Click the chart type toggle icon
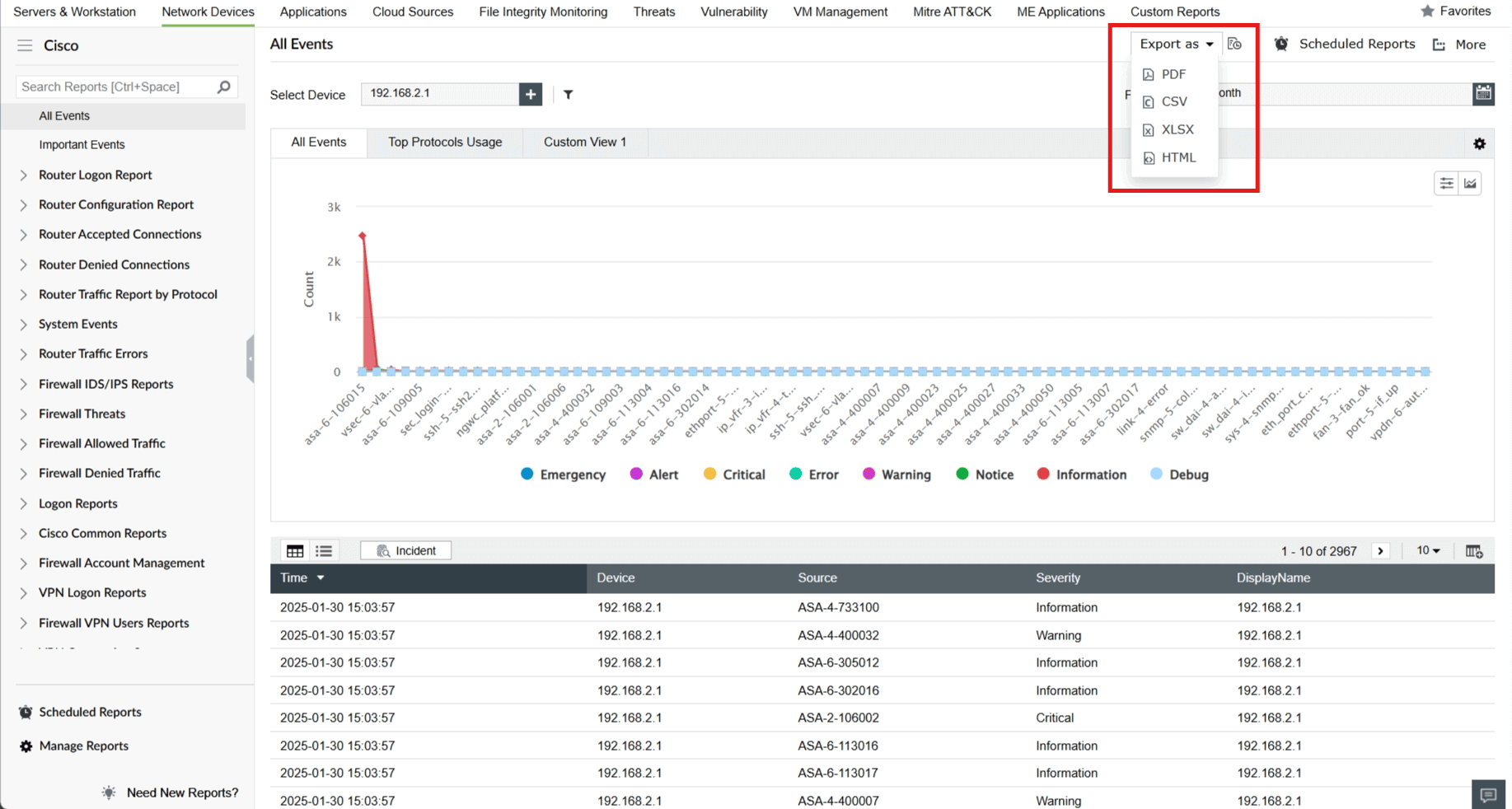Screen dimensions: 1512x809 click(x=1469, y=183)
